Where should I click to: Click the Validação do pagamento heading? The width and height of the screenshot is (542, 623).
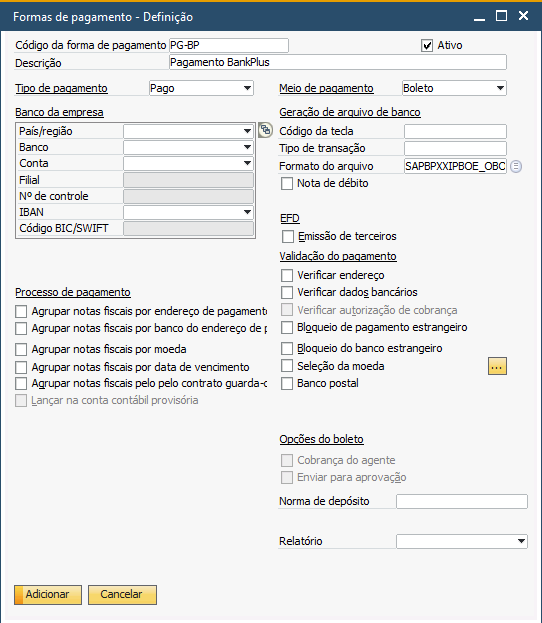(x=338, y=256)
